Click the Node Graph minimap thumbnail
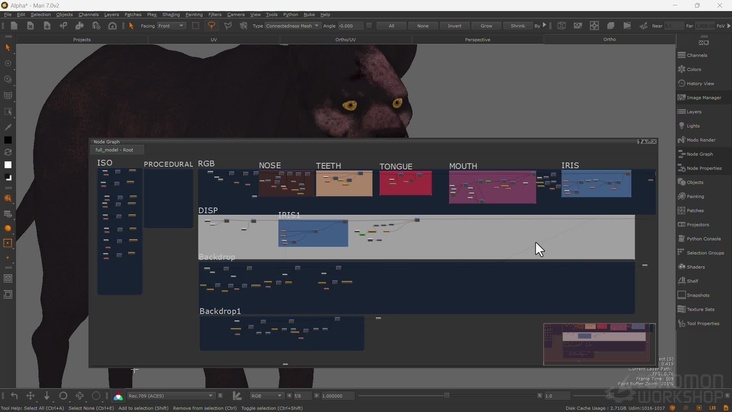732x412 pixels. [599, 344]
